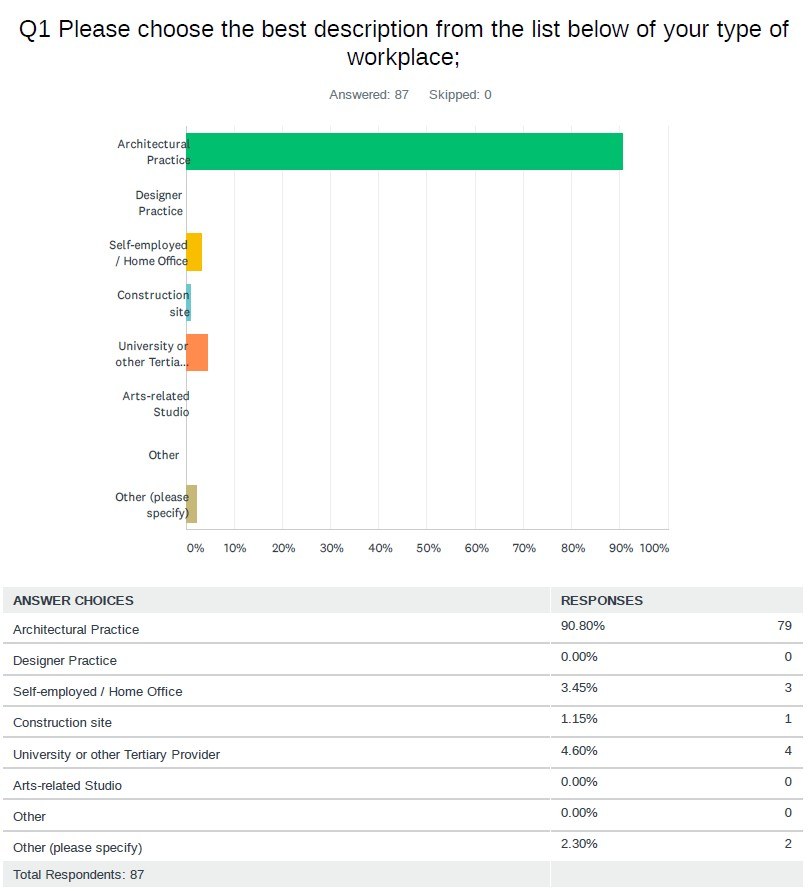Select the Construction site table row
This screenshot has width=809, height=891.
[403, 722]
